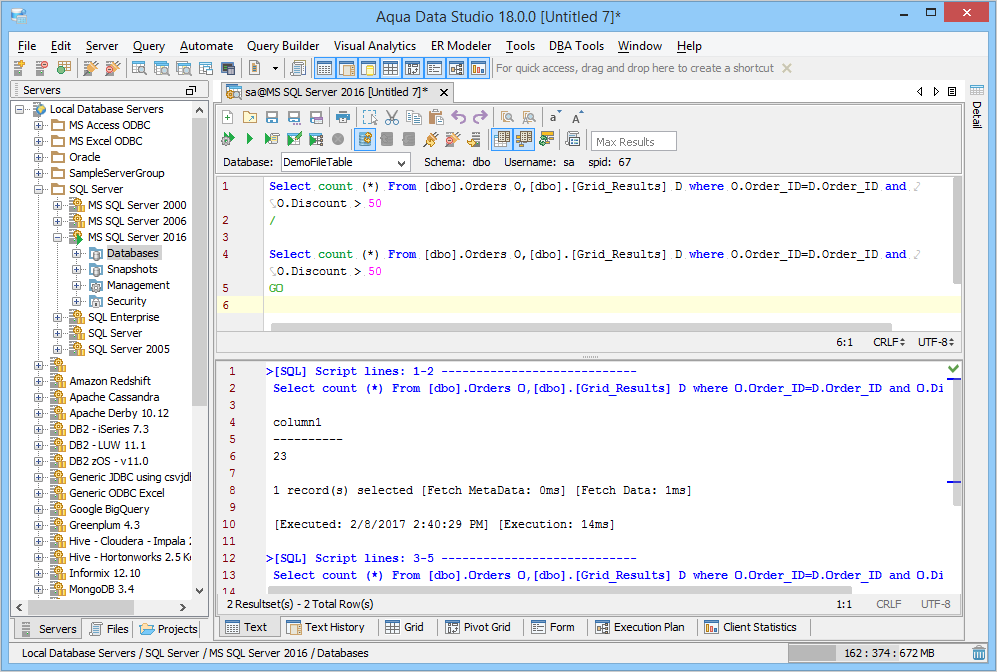The height and width of the screenshot is (672, 997).
Task: Open the Text History results tab
Action: pos(325,627)
